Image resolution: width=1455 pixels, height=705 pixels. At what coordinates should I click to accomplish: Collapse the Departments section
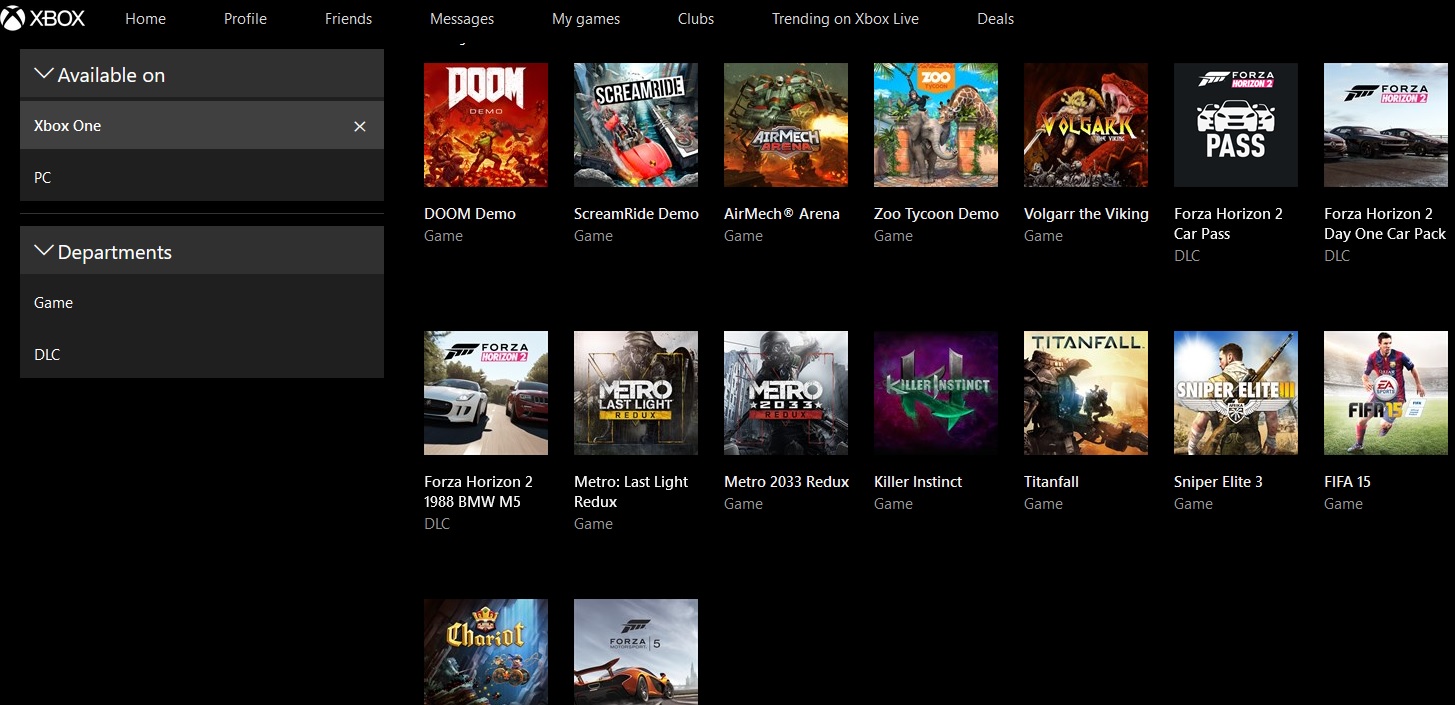point(44,250)
